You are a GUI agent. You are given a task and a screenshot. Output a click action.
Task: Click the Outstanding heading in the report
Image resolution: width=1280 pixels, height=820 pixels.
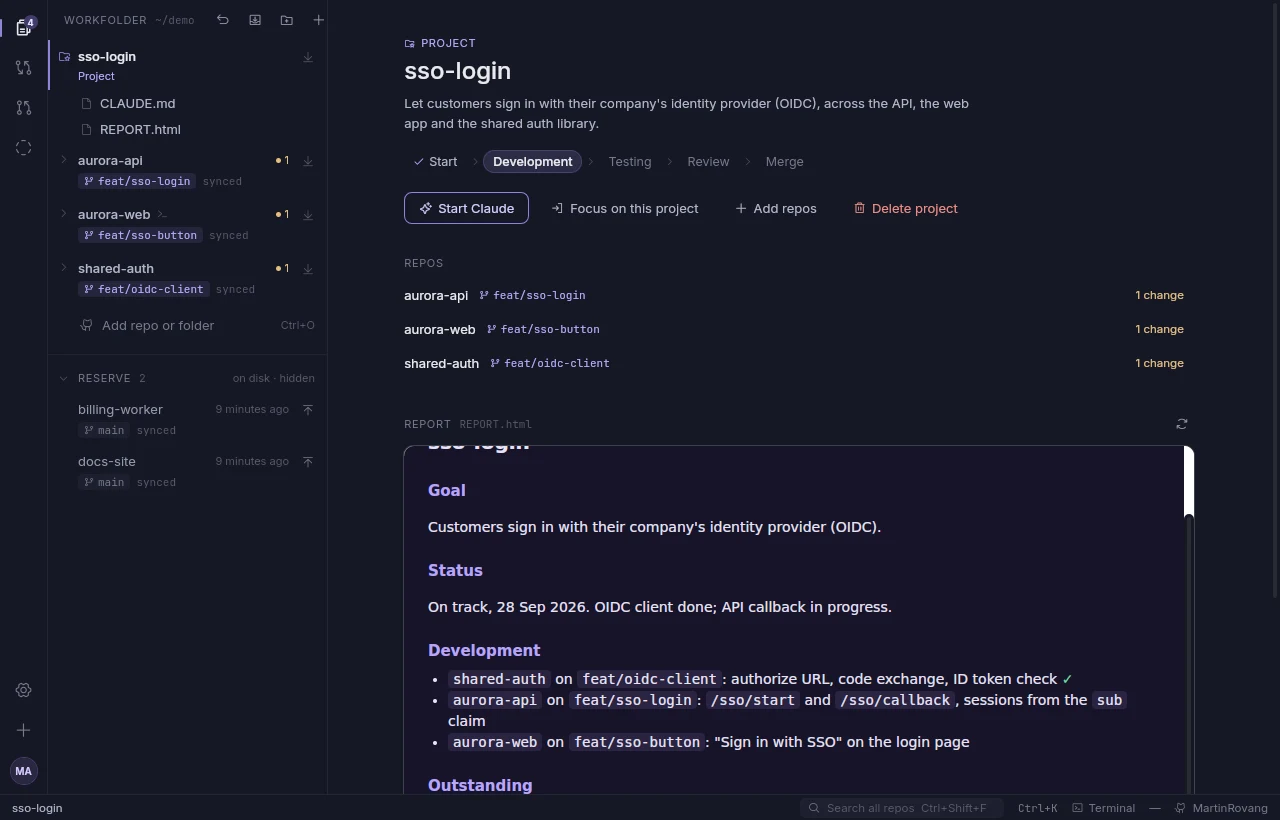click(480, 785)
